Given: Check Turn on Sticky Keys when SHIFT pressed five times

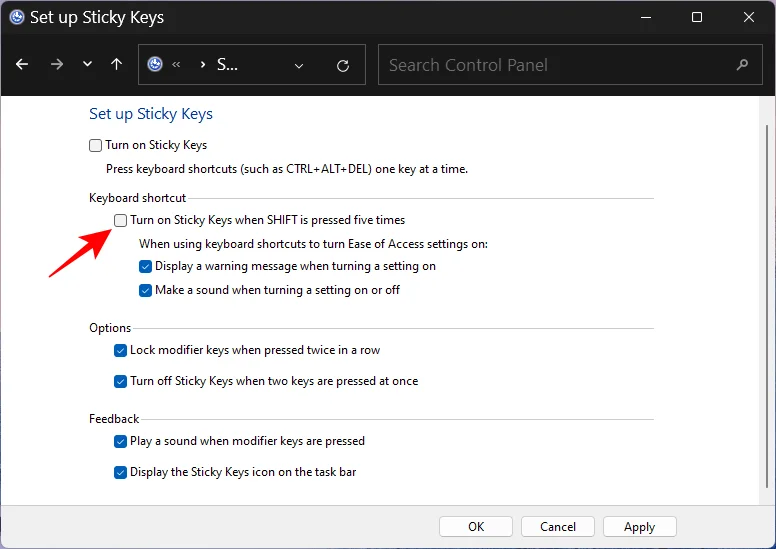Looking at the screenshot, I should tap(120, 220).
